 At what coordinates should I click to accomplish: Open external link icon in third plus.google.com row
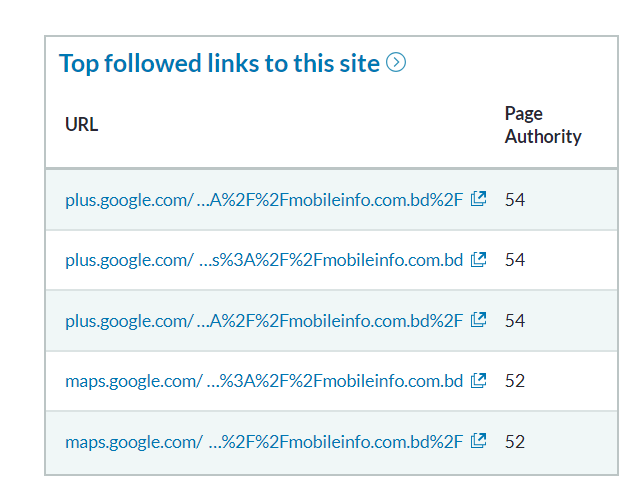479,320
